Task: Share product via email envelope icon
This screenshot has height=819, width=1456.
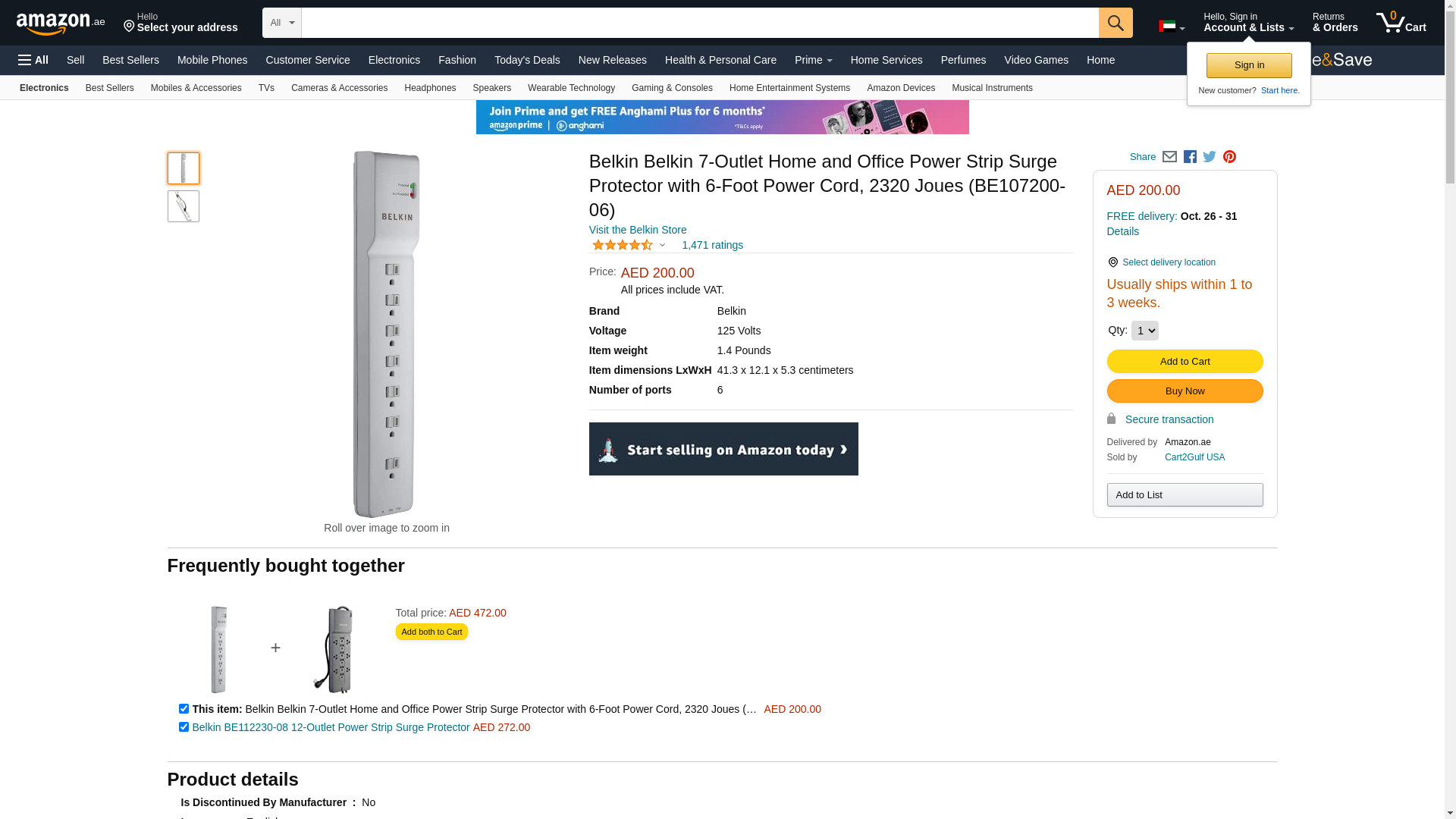Action: [1169, 157]
